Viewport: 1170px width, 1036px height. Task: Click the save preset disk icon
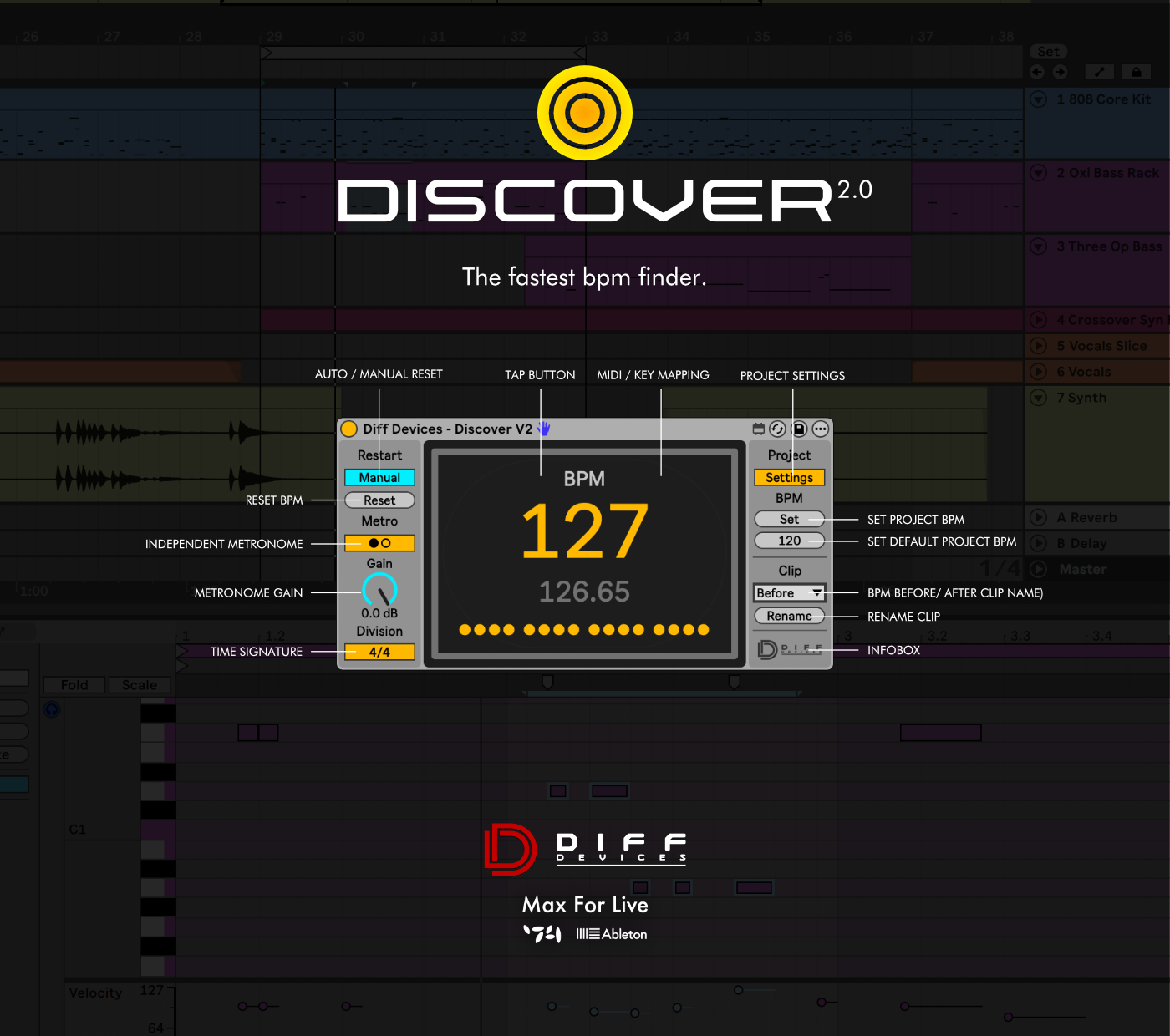pos(799,429)
